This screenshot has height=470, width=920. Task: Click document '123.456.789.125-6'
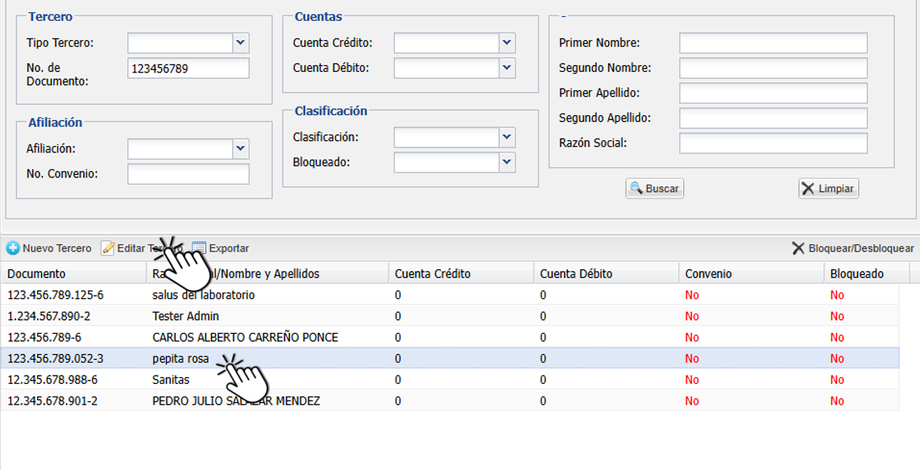(56, 295)
